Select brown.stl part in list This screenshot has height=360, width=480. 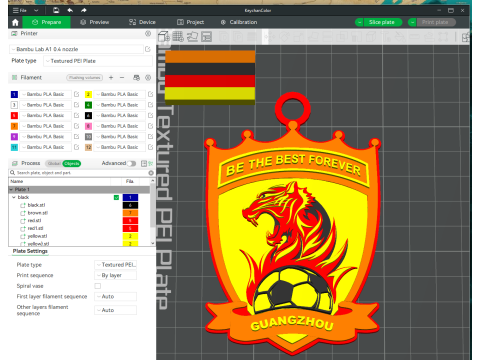38,213
